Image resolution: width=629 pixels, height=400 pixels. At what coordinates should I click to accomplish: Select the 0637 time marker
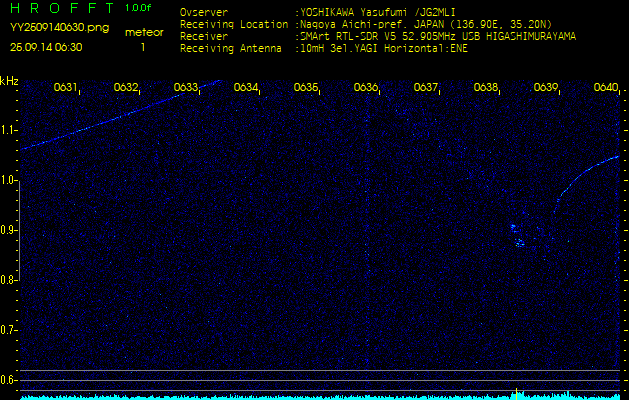(426, 88)
